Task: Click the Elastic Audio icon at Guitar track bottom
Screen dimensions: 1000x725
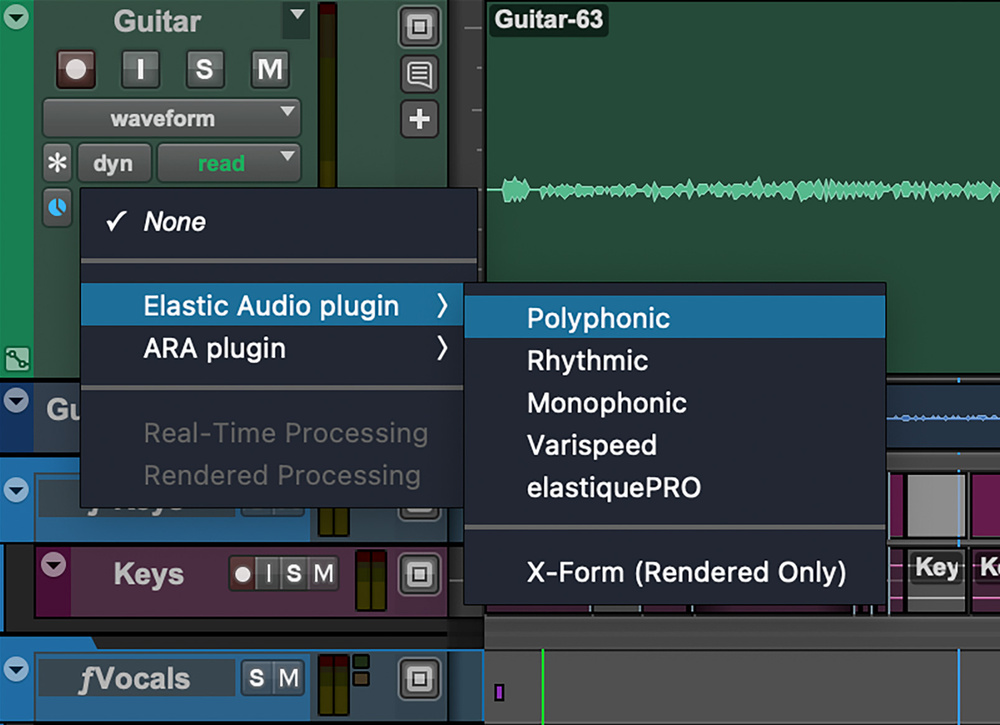Action: point(17,359)
